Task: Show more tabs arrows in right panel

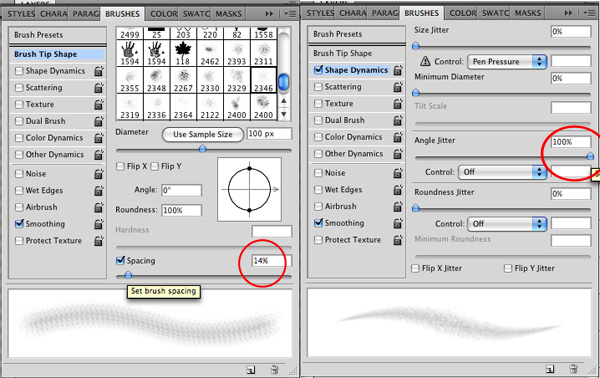Action: (x=568, y=13)
